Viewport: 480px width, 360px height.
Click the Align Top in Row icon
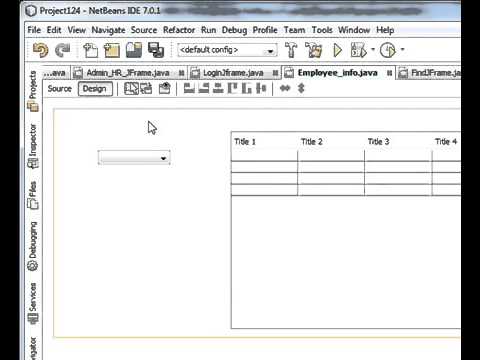point(232,88)
